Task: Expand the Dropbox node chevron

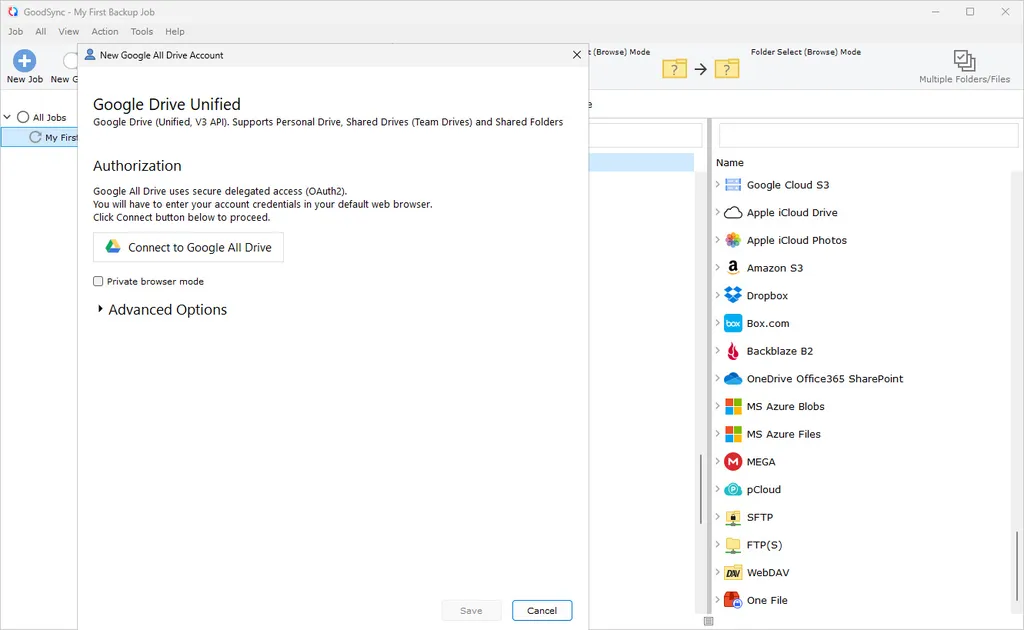Action: point(717,295)
